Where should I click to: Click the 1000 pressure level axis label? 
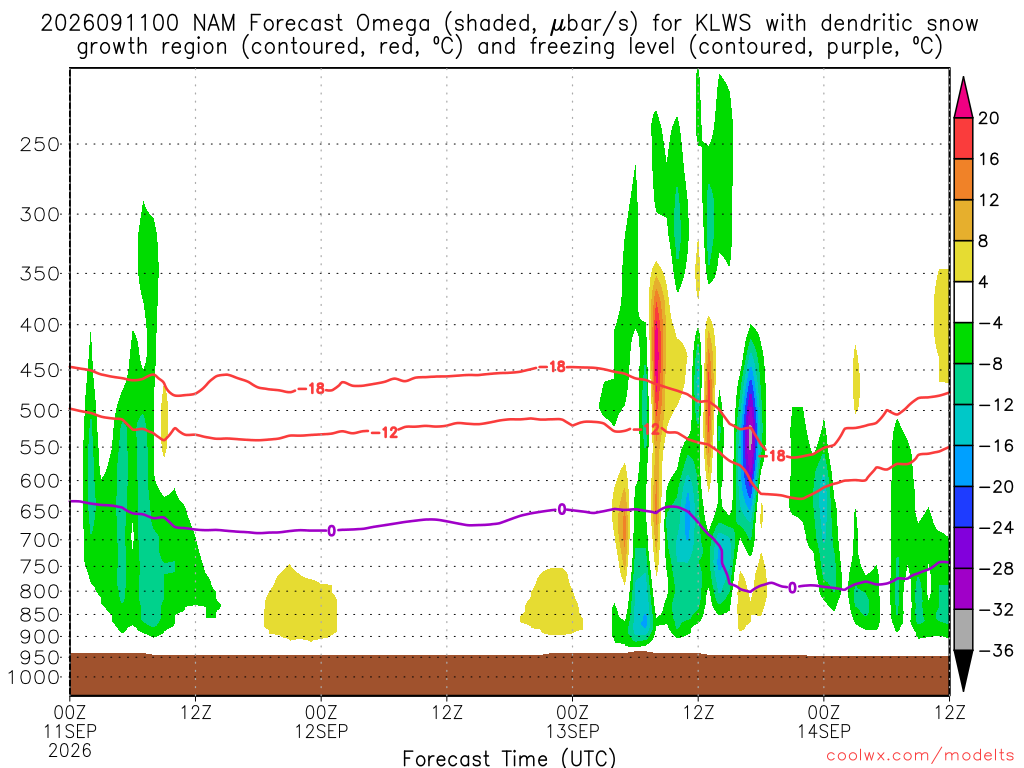34,678
